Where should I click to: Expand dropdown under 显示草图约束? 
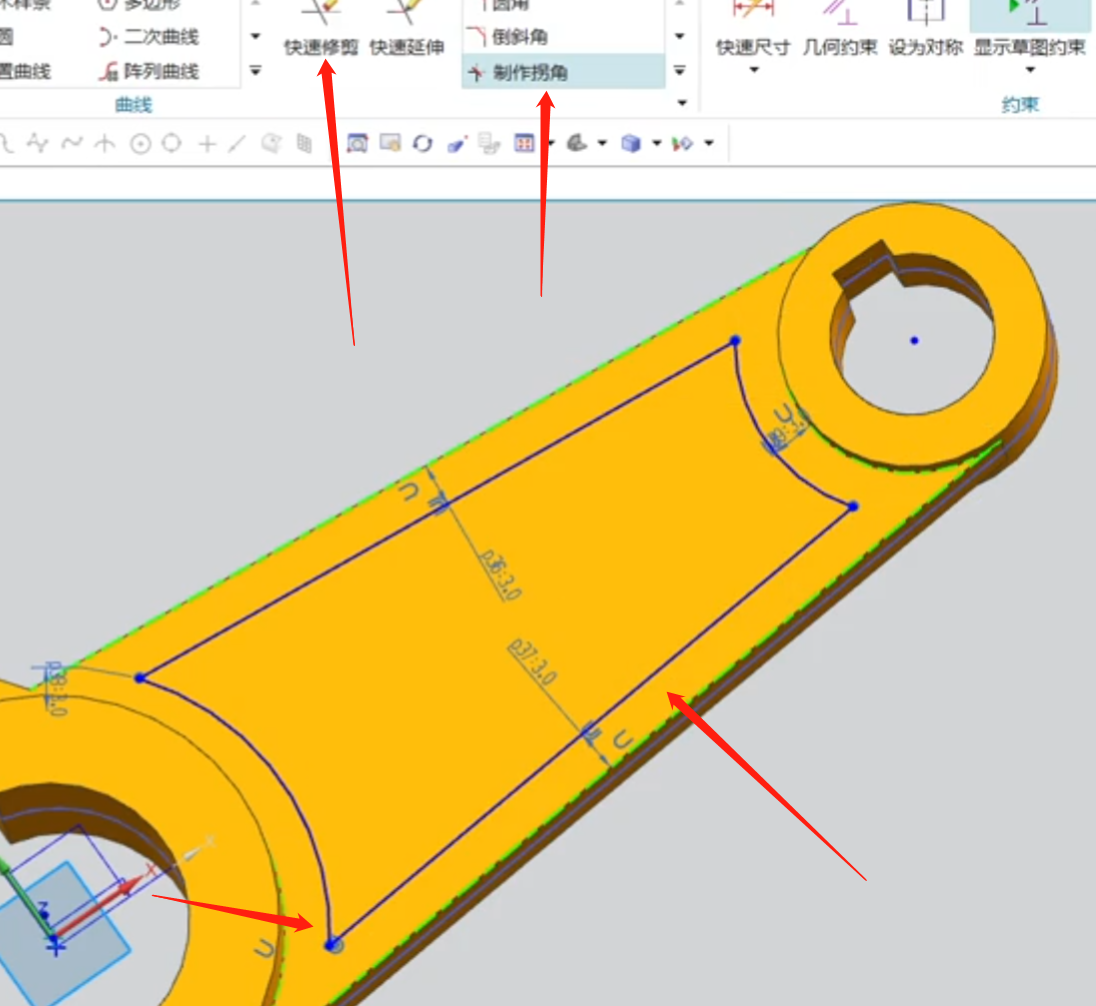click(1030, 70)
